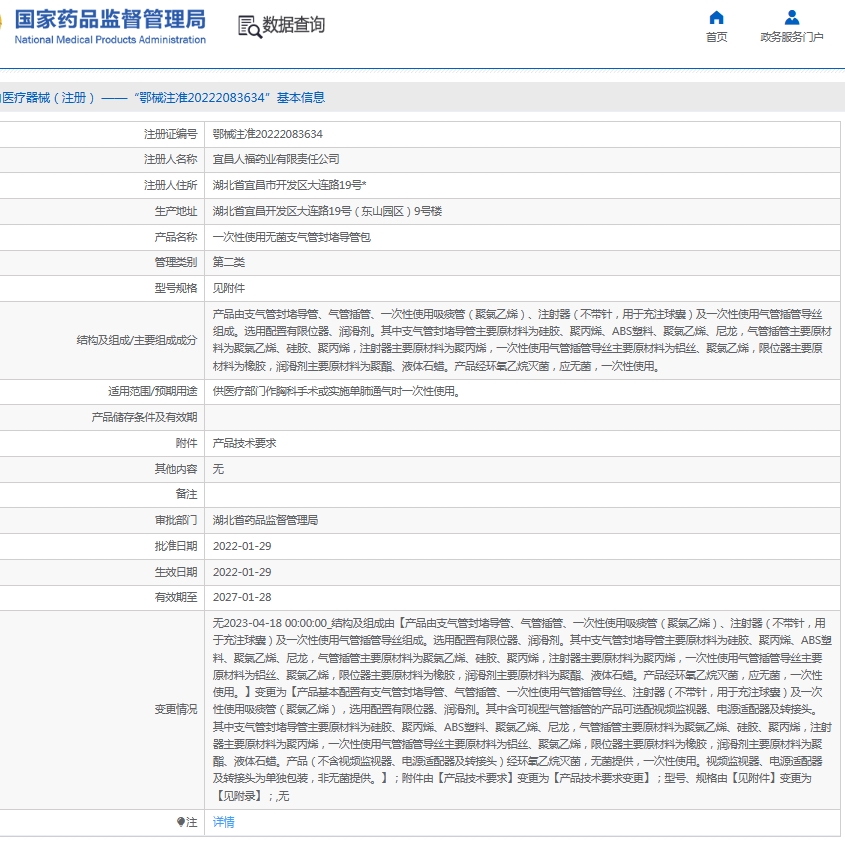The height and width of the screenshot is (841, 845).
Task: Click the 政务服务门户 text link
Action: click(792, 37)
